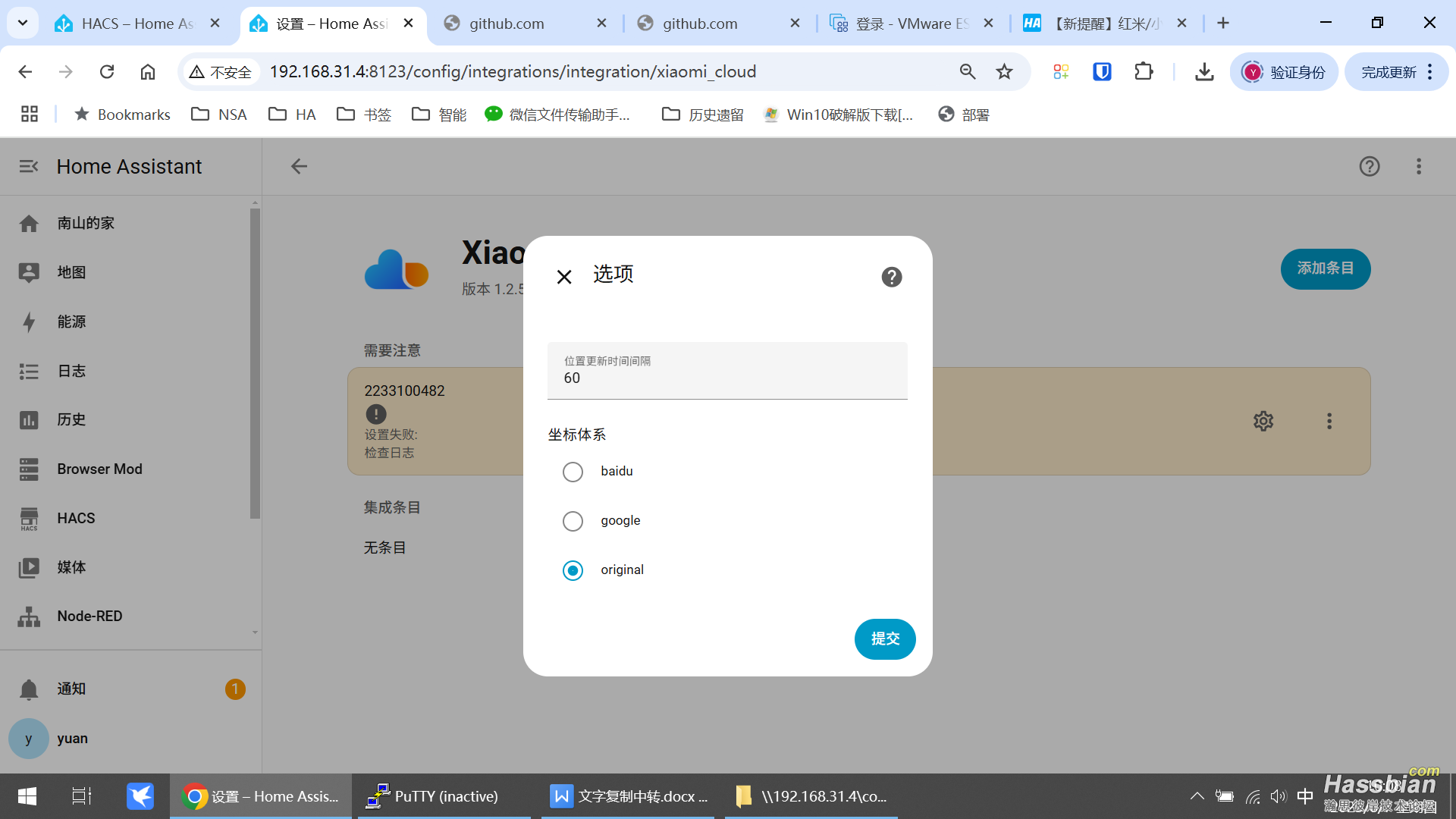Navigate back in browser
This screenshot has width=1456, height=819.
click(x=25, y=71)
